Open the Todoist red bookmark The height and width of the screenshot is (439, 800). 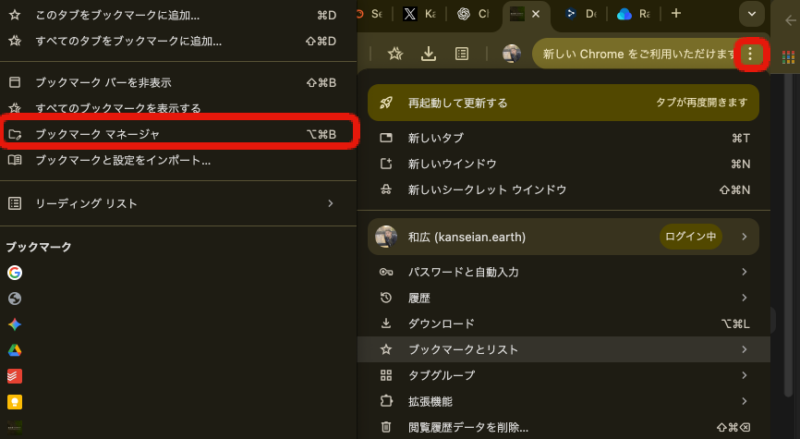[15, 376]
